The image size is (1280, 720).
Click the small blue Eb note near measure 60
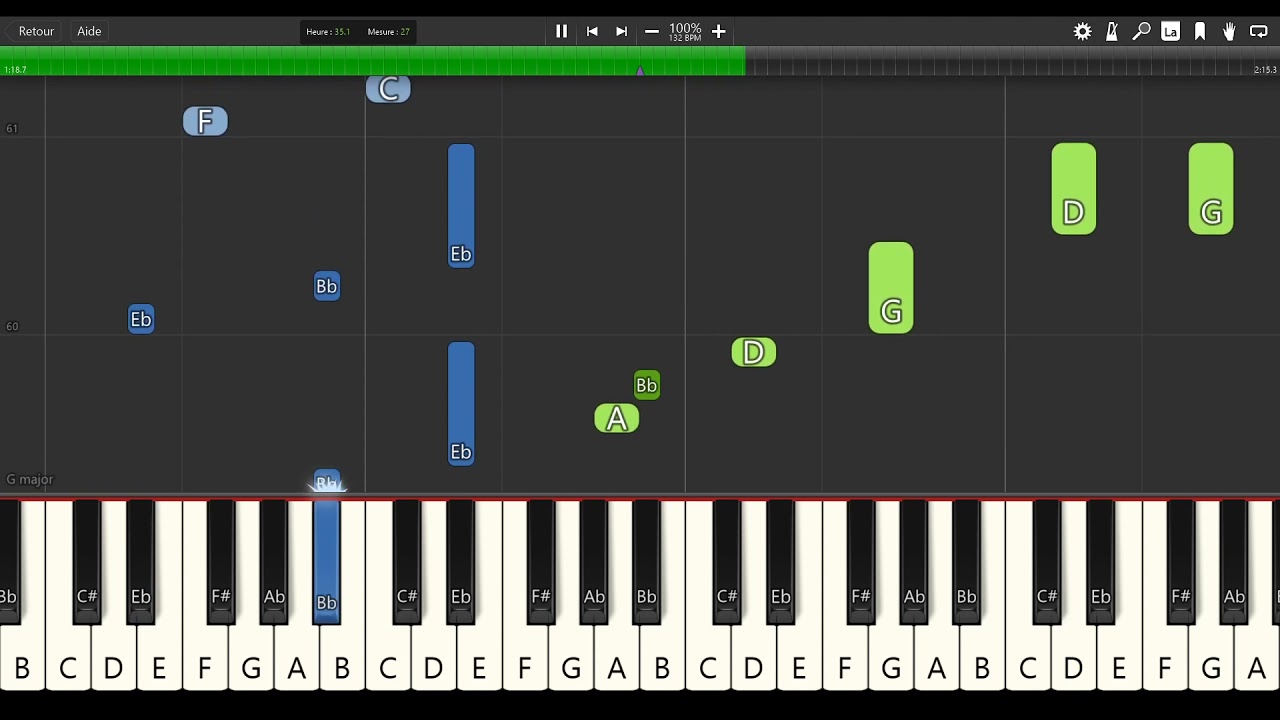click(x=141, y=319)
